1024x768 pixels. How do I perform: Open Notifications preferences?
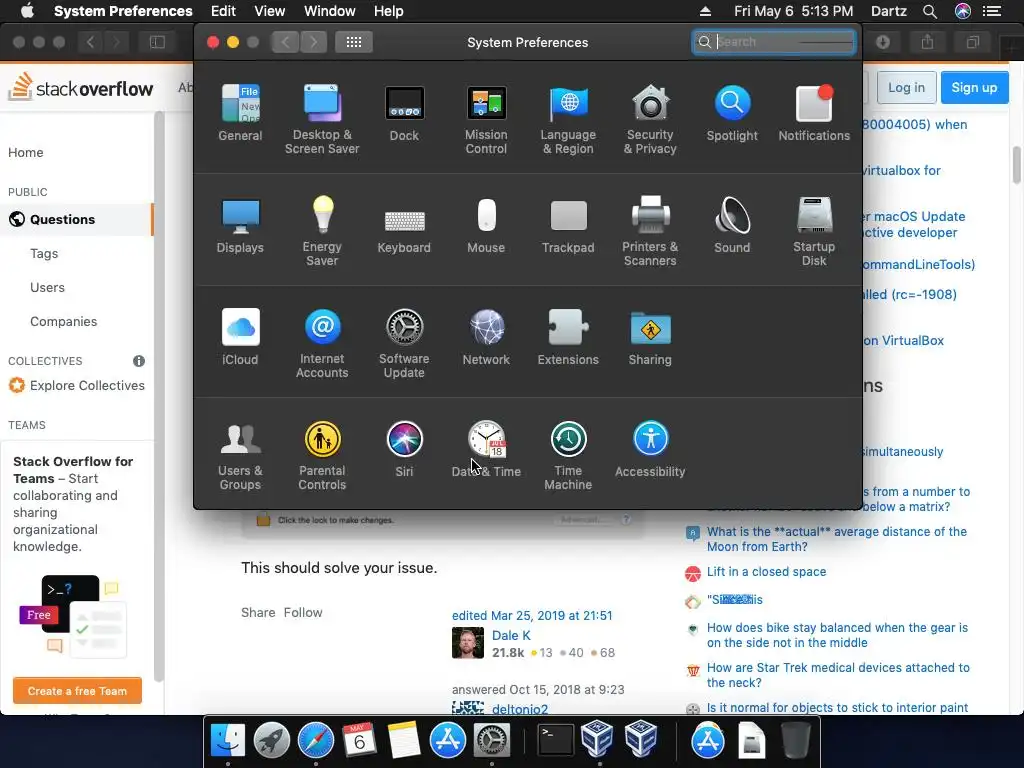pos(814,113)
